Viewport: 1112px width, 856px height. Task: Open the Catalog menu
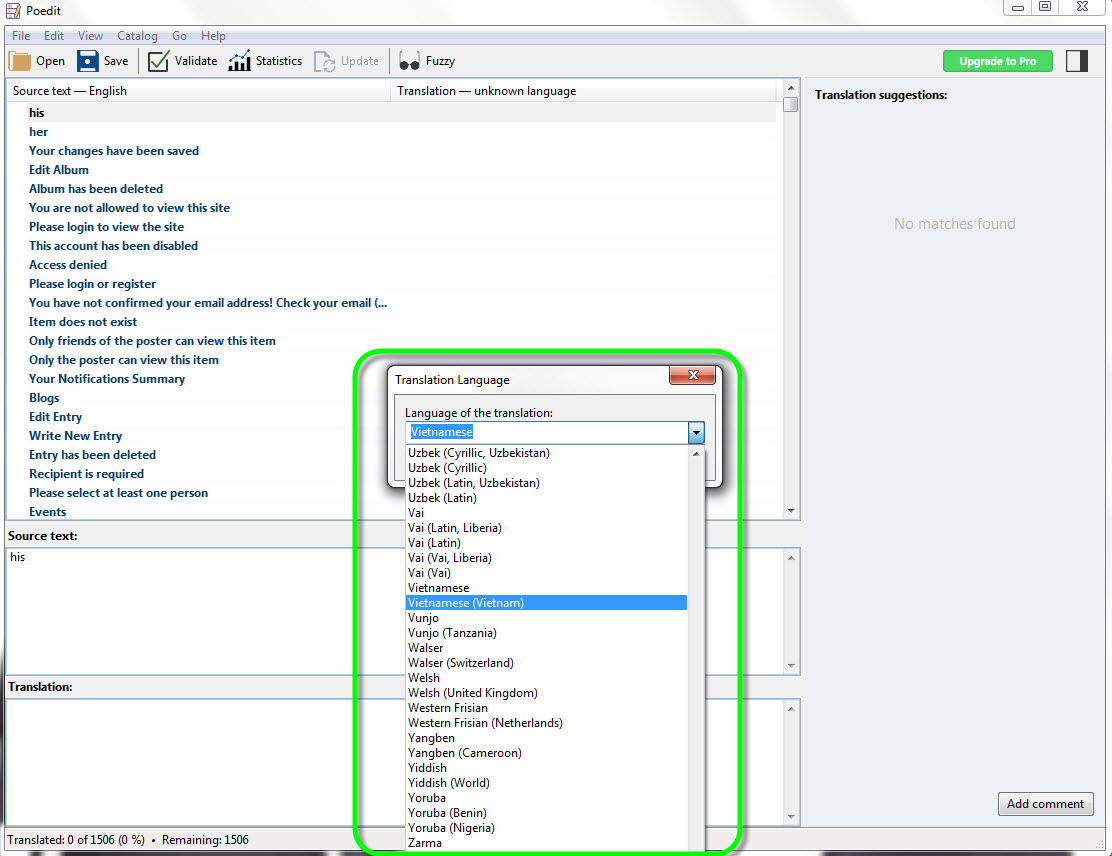point(137,36)
